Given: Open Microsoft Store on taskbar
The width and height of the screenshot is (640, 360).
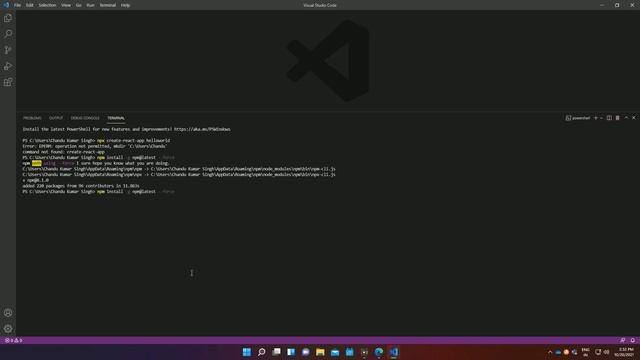Looking at the screenshot, I should point(350,352).
